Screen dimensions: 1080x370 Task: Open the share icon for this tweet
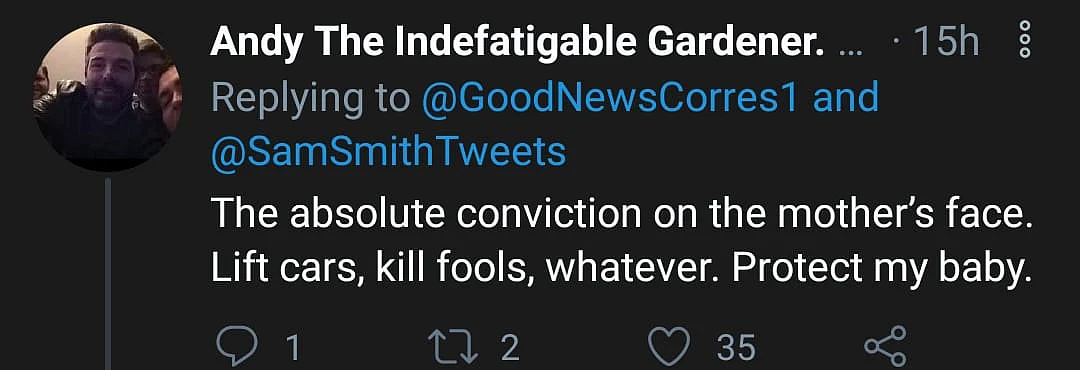click(886, 346)
